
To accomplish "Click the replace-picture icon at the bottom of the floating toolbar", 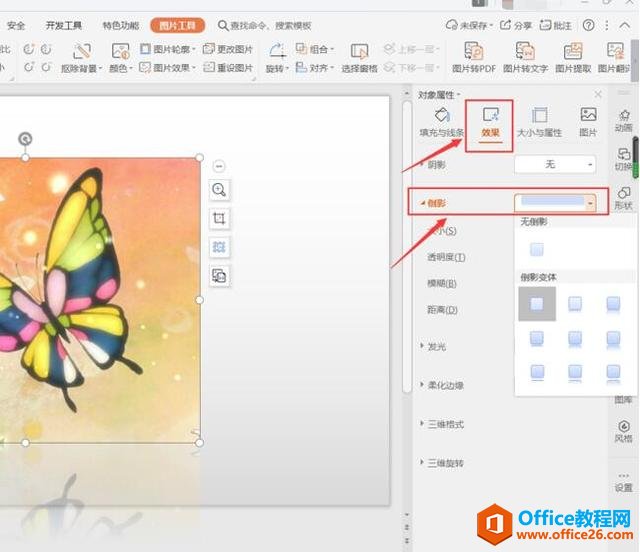I will coord(220,276).
